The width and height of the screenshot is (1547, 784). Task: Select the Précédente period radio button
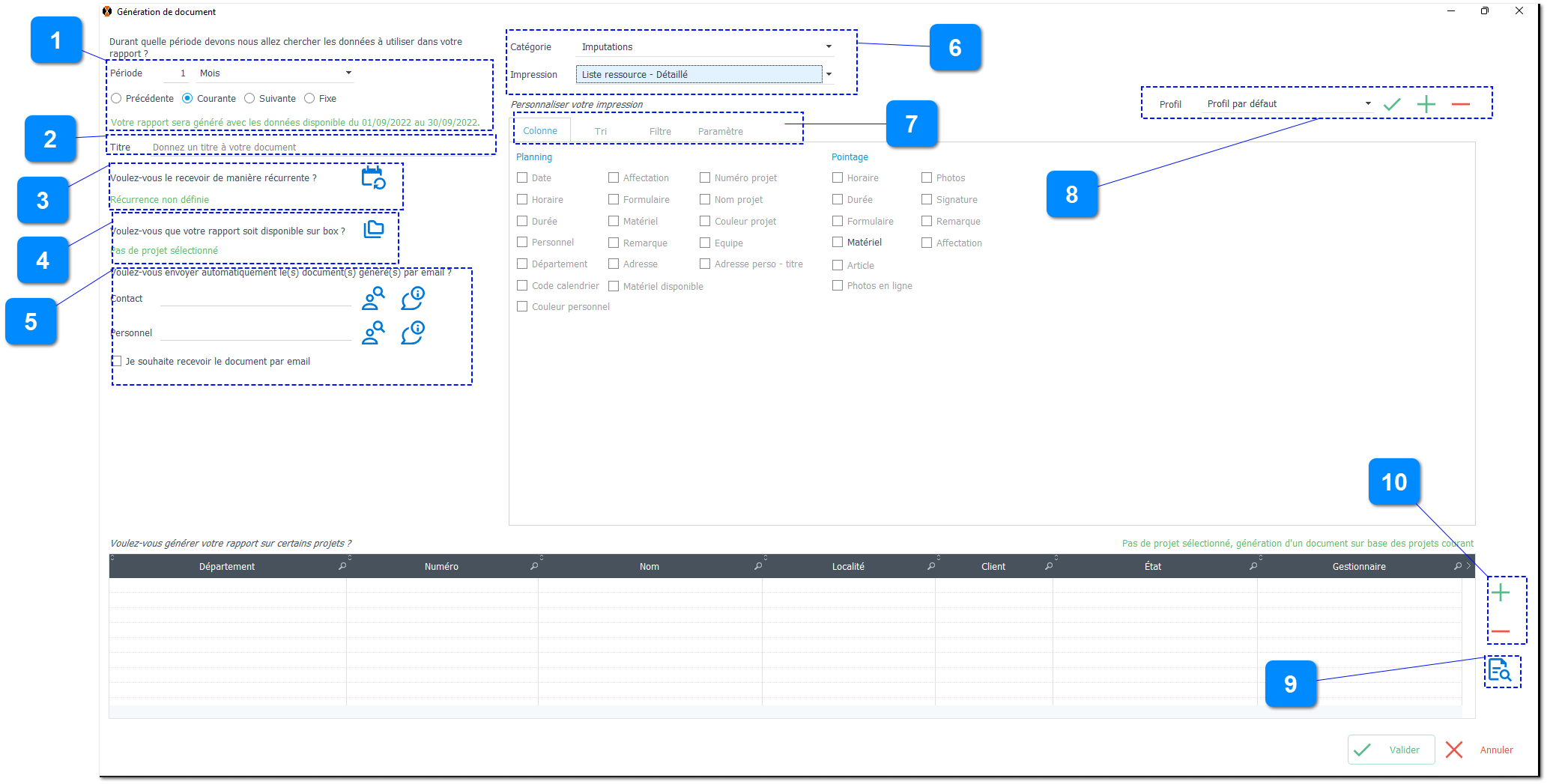click(117, 99)
